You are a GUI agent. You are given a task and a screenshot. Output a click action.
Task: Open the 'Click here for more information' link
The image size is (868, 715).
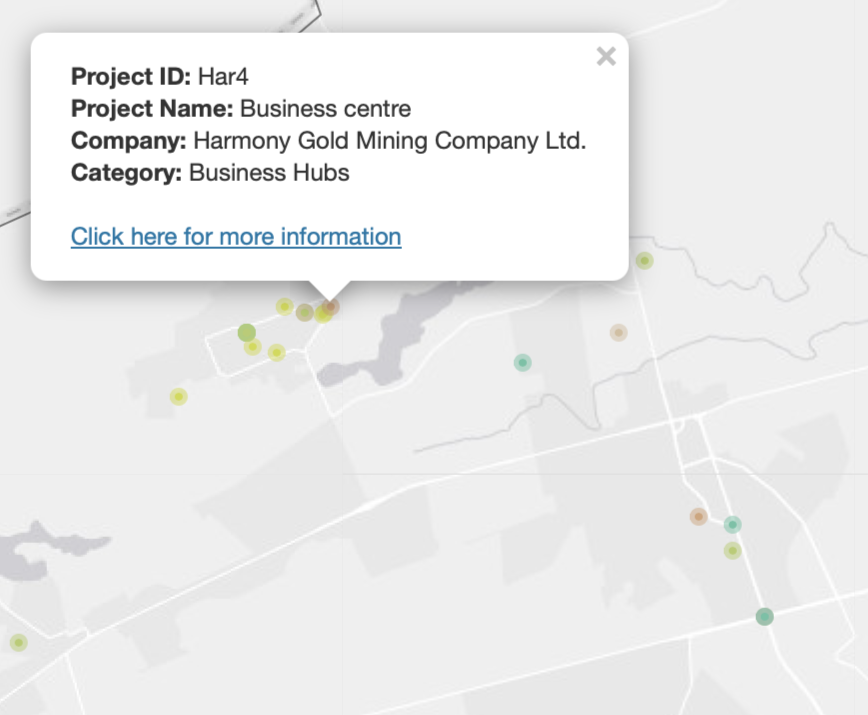click(236, 237)
